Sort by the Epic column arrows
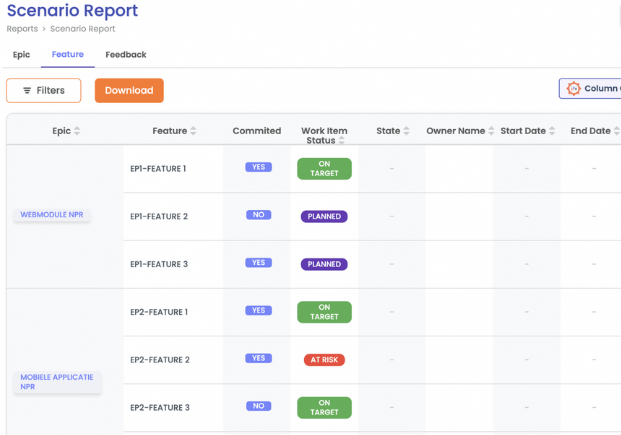 click(x=78, y=131)
